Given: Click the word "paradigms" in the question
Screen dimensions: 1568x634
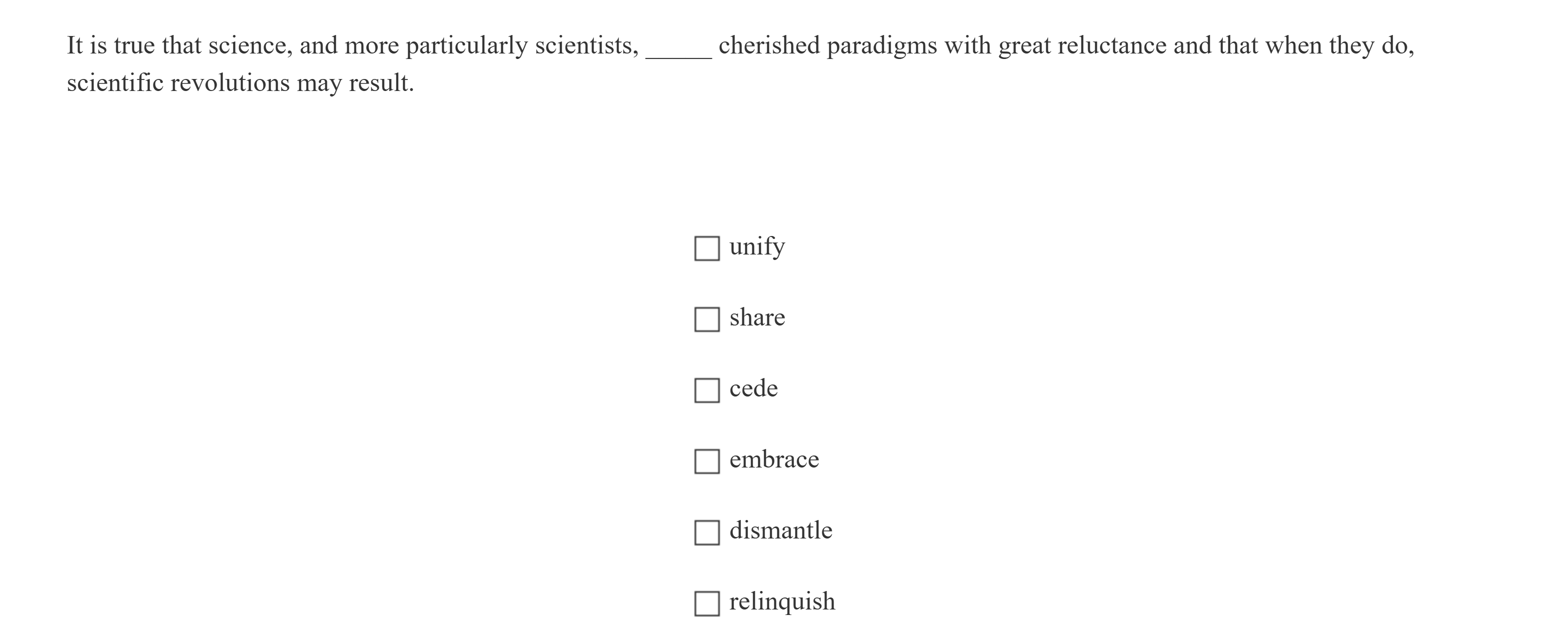Looking at the screenshot, I should pos(882,46).
